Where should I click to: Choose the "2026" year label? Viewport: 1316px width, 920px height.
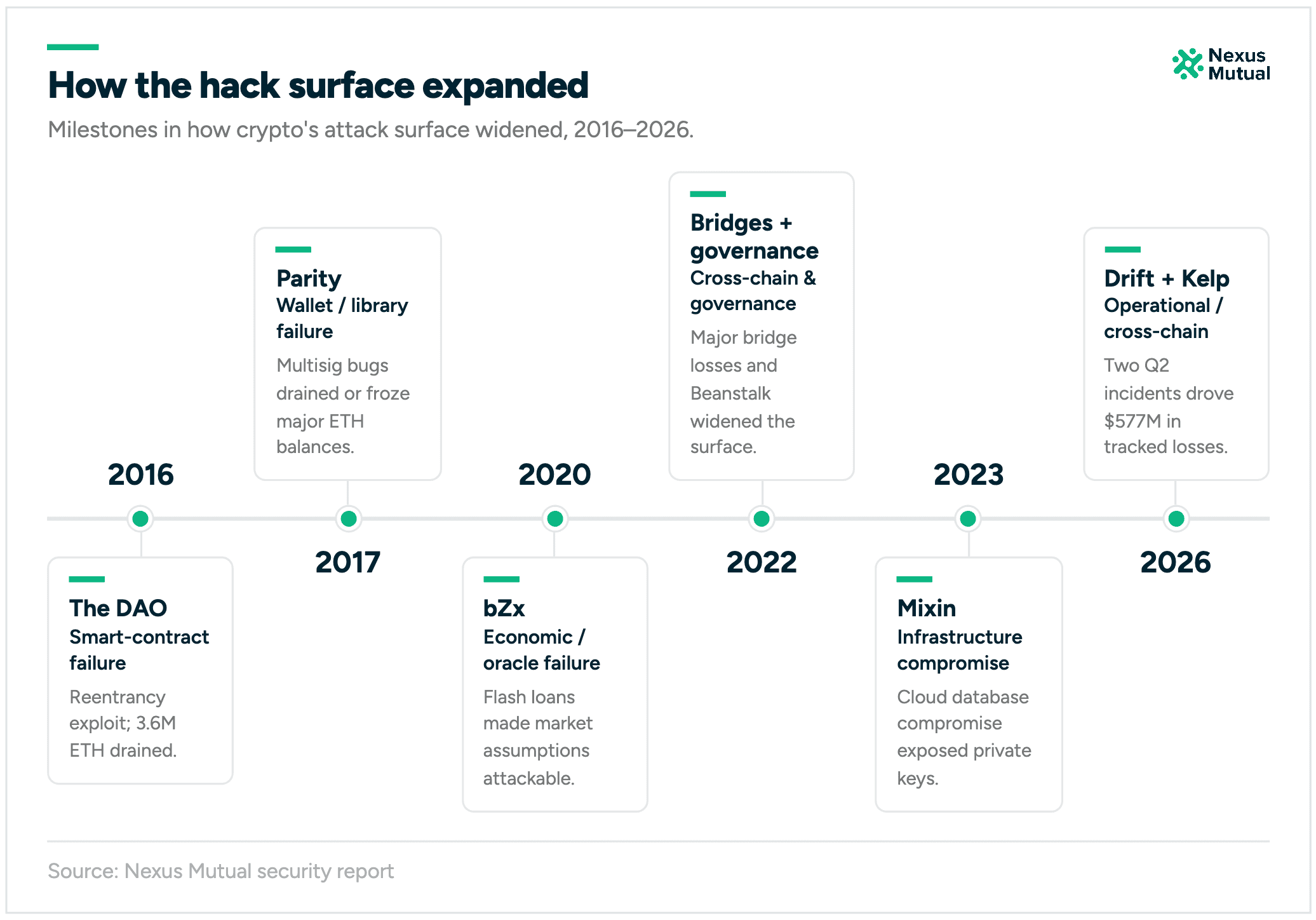(1176, 562)
